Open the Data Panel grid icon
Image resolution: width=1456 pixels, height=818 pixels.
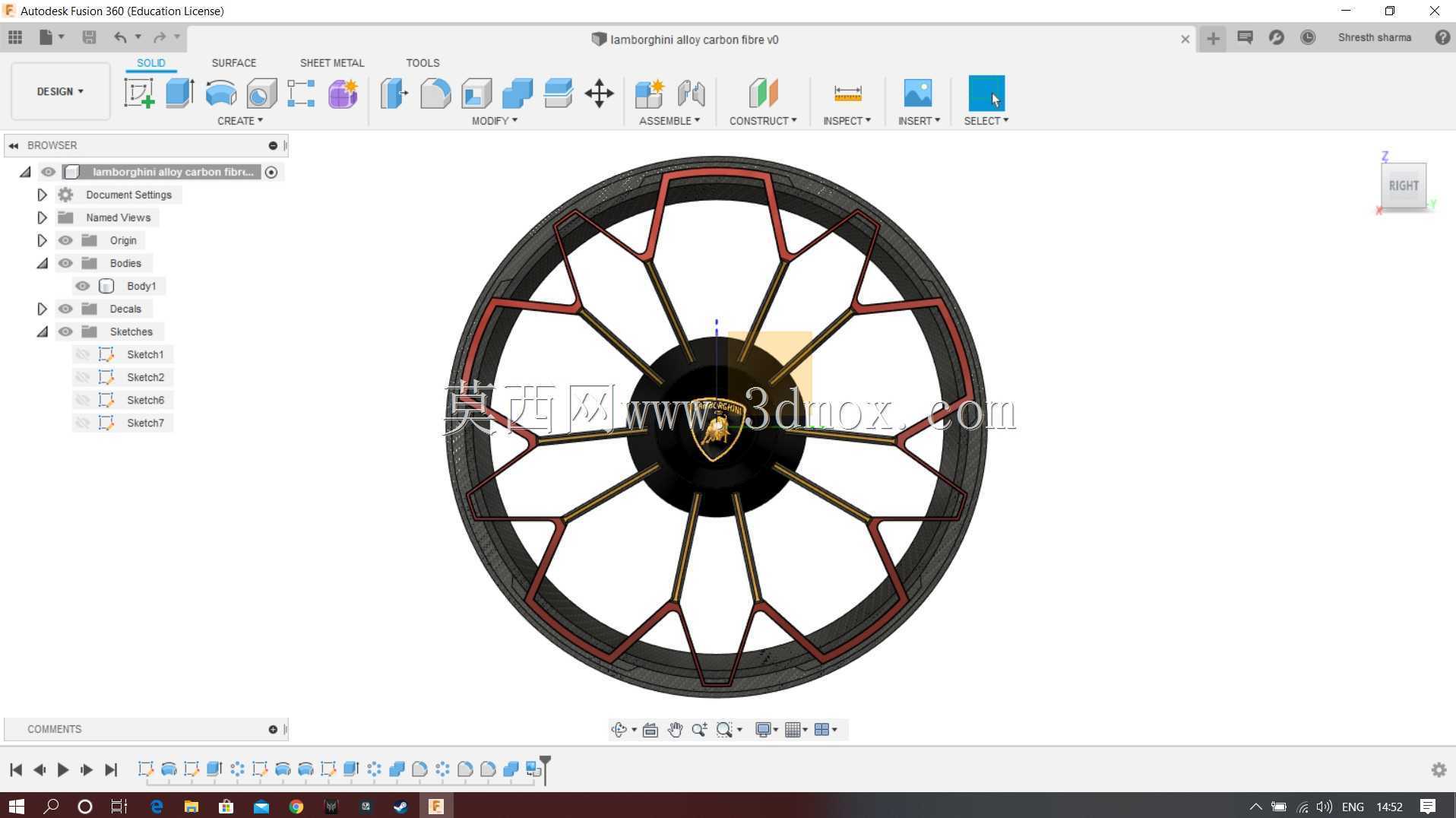pos(15,37)
